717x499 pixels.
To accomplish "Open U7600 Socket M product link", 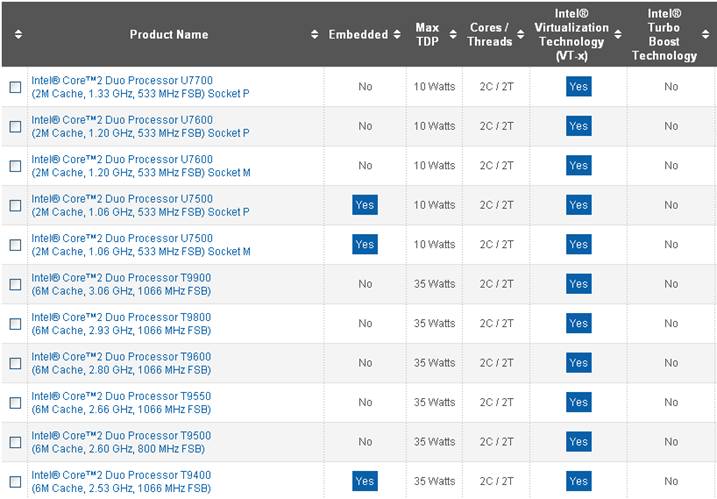I will 141,166.
